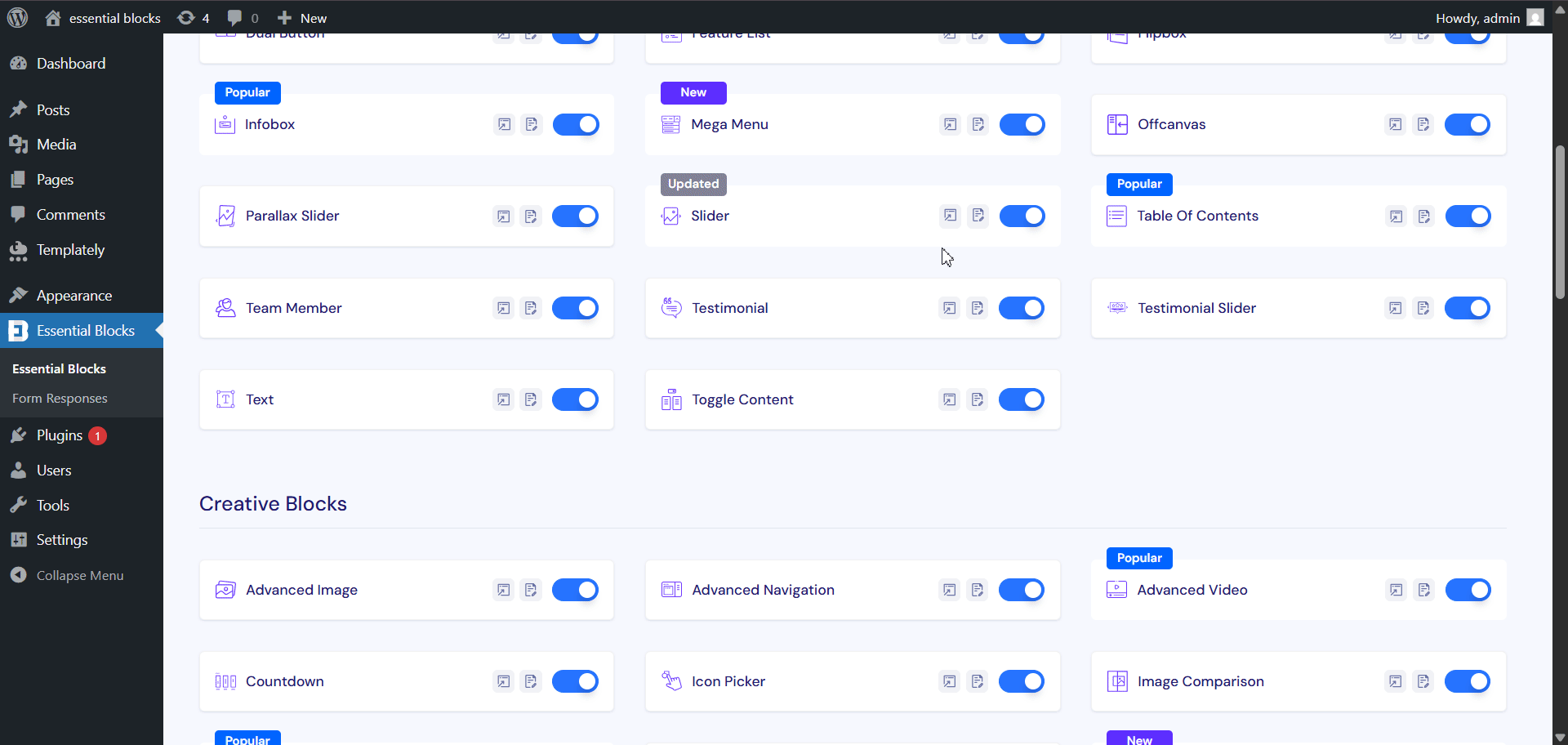View documentation for Table Of Contents
1568x745 pixels.
tap(1425, 216)
